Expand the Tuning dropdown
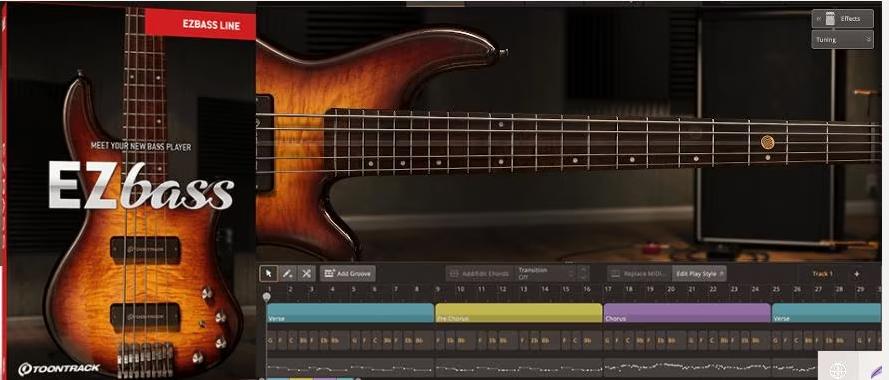This screenshot has width=889, height=380. point(843,39)
